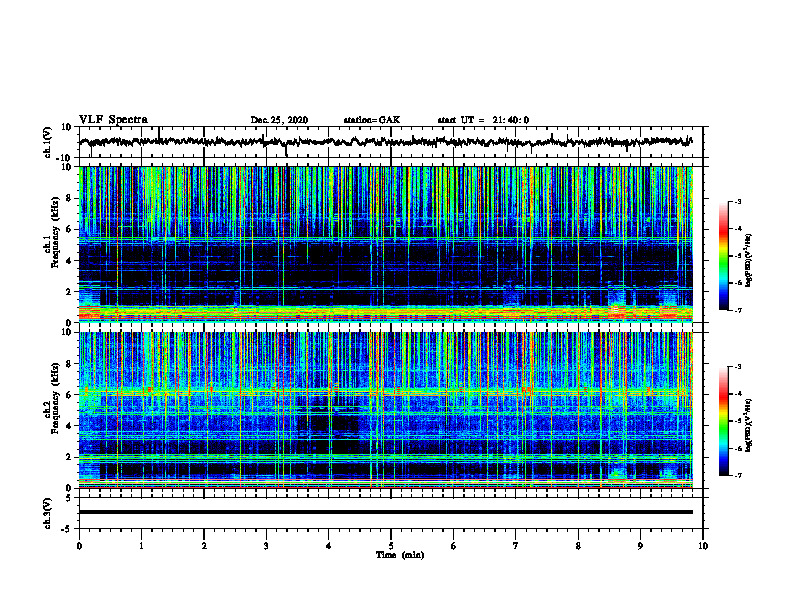Click the "2" kHz tick on ch.1 frequency axis
Viewport: 792px width, 612px height.
[70, 292]
